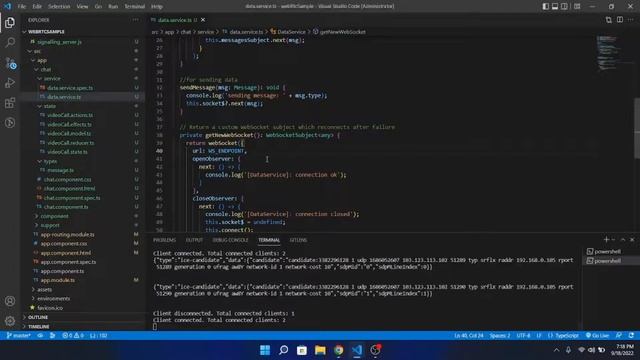The image size is (640, 360).
Task: Open Google Chrome from taskbar
Action: (338, 350)
